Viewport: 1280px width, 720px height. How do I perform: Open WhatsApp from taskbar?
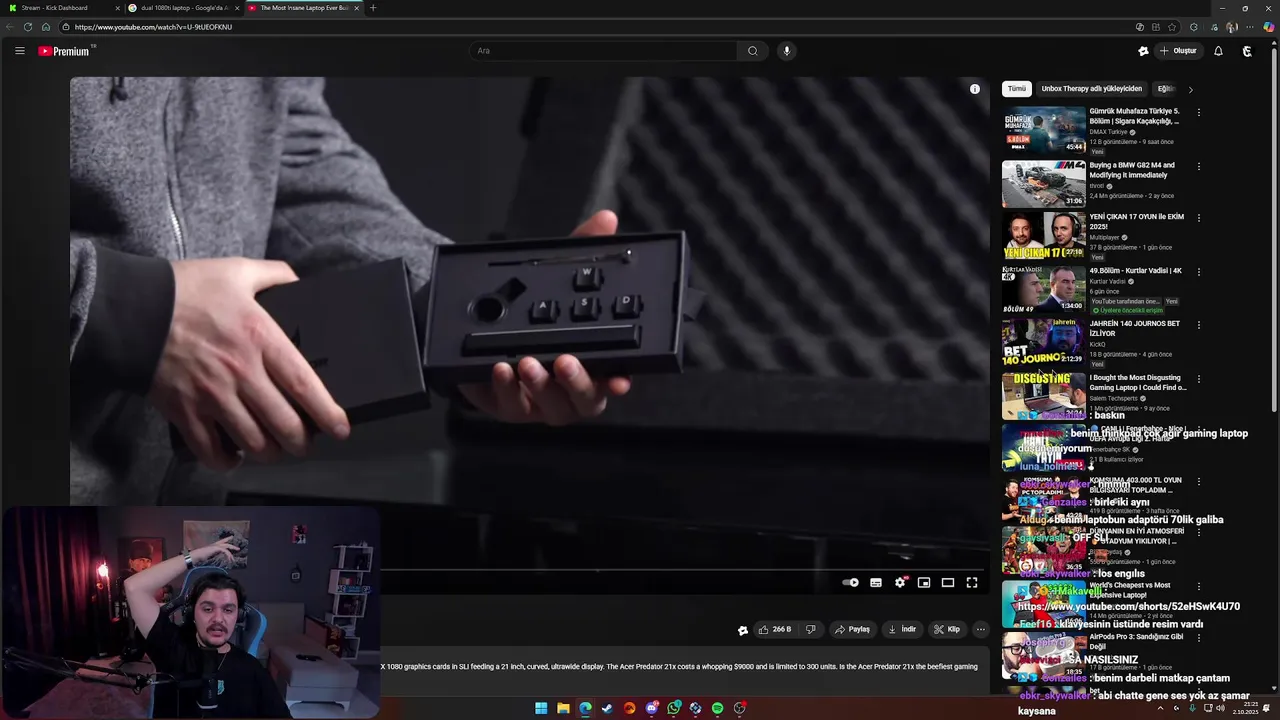click(673, 708)
